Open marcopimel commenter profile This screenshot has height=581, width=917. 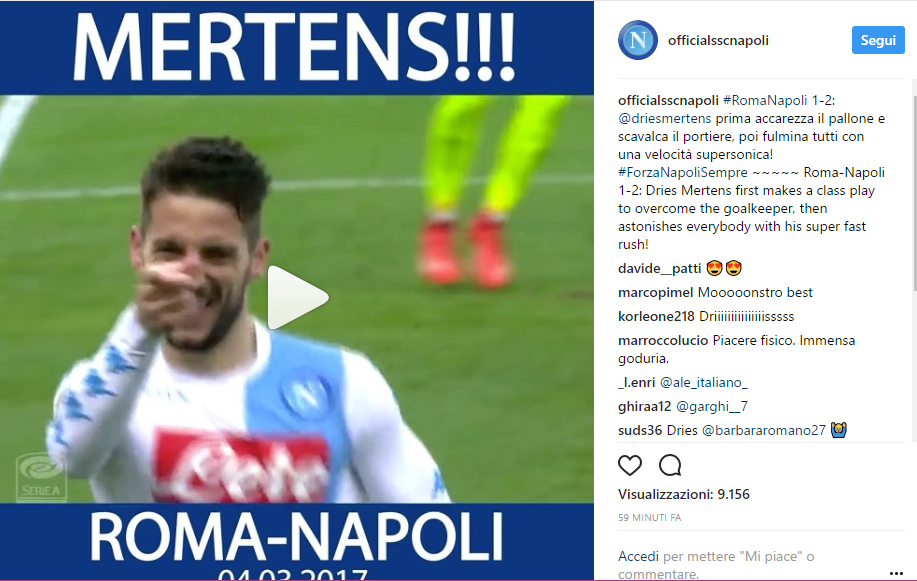656,293
